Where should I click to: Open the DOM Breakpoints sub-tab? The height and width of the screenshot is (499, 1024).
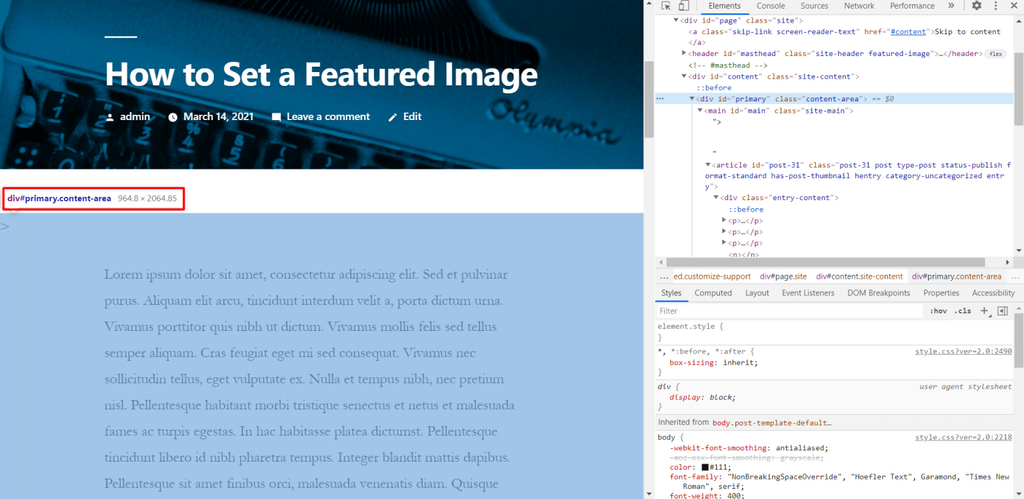click(878, 293)
